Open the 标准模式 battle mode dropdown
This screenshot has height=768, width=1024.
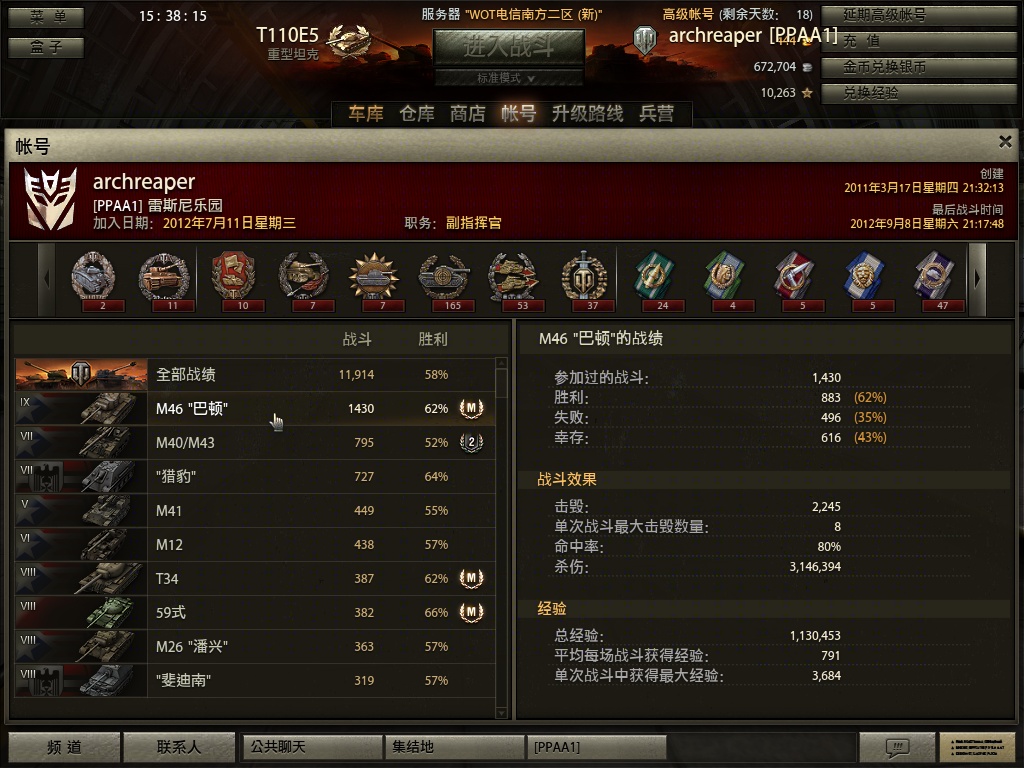click(x=508, y=78)
